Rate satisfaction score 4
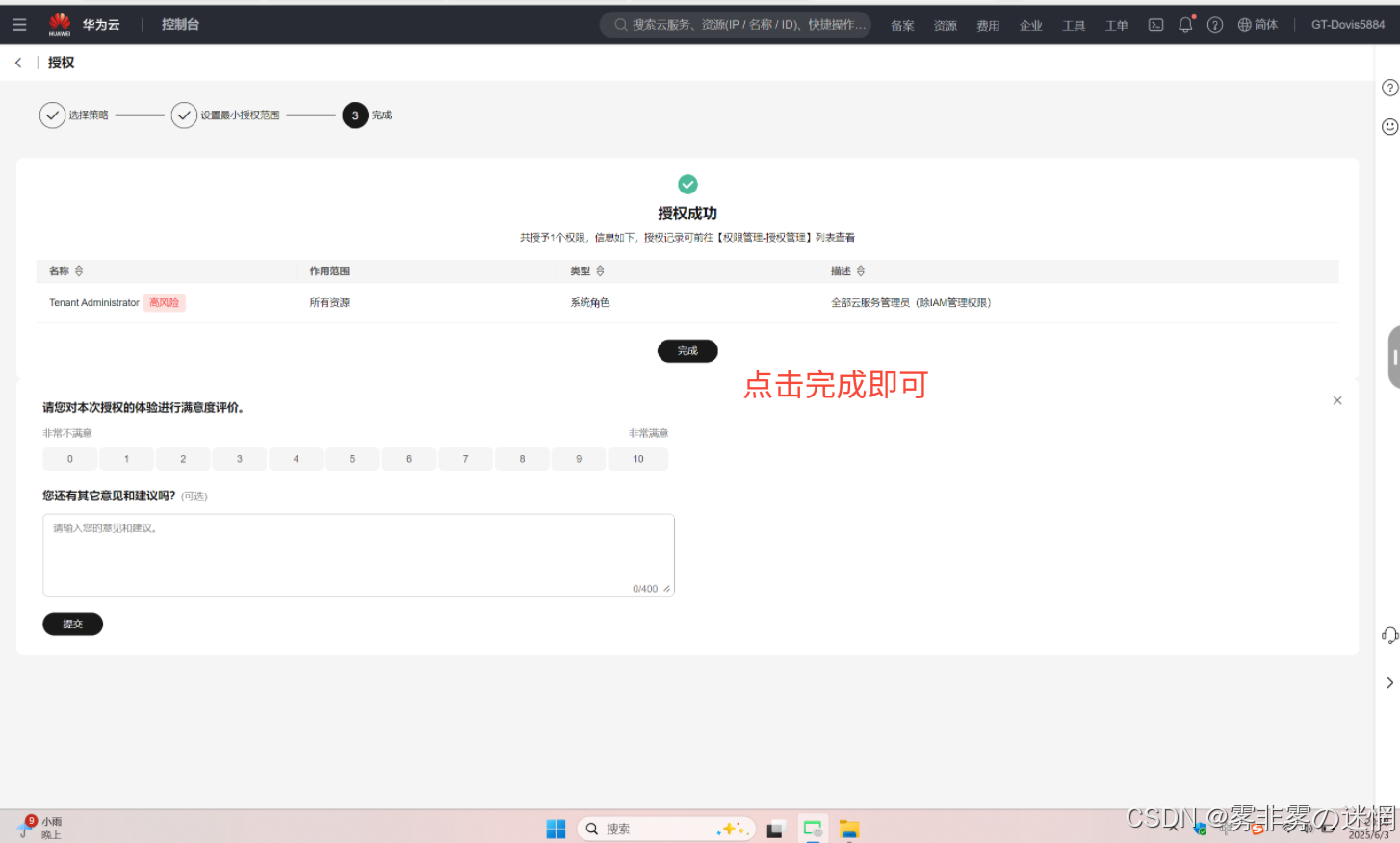Image resolution: width=1400 pixels, height=843 pixels. click(x=297, y=459)
